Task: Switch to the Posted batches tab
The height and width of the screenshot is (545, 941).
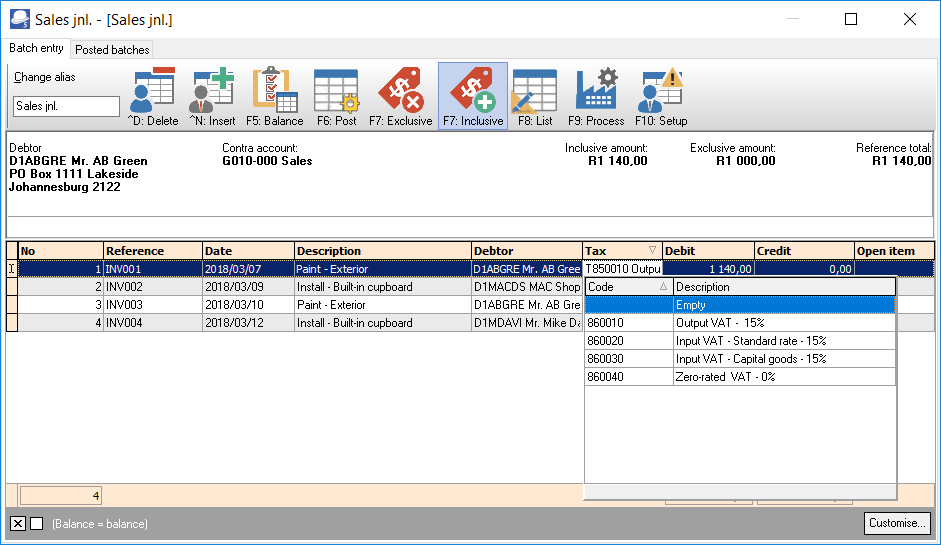Action: pos(112,50)
